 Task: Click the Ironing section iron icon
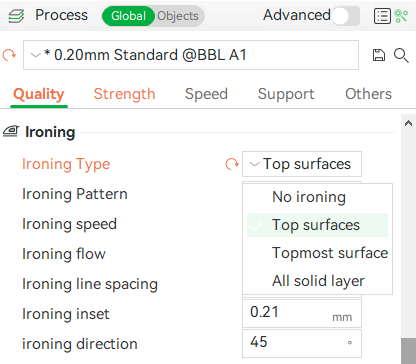pyautogui.click(x=11, y=131)
